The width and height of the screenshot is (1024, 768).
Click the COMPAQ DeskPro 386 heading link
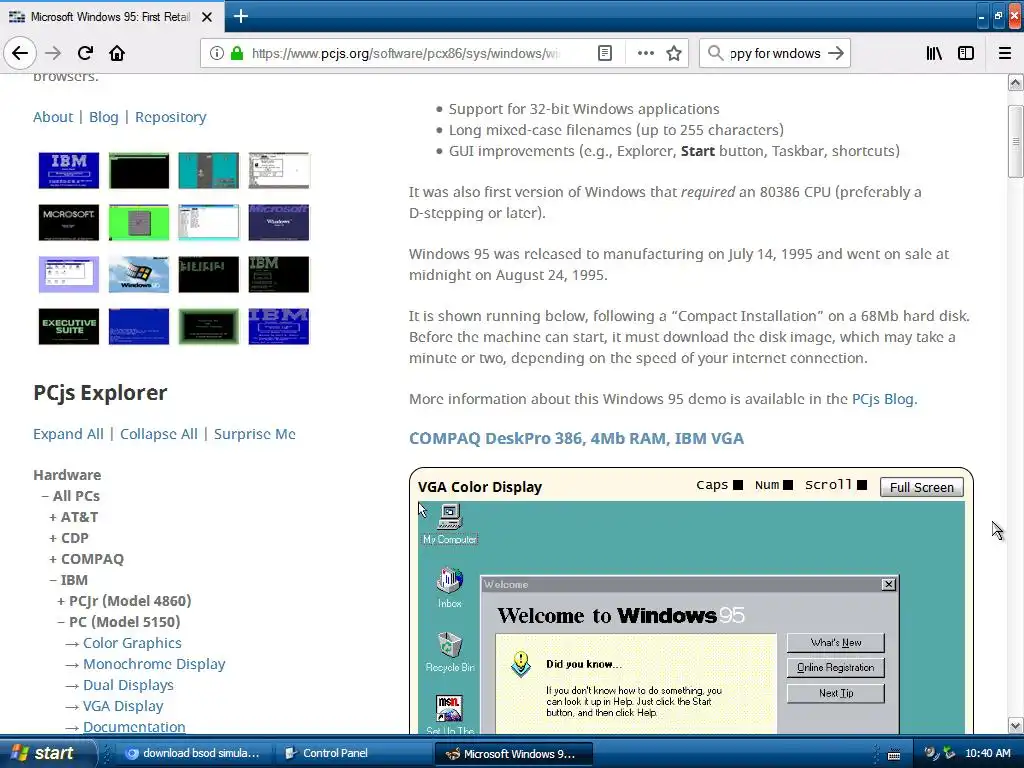pos(576,438)
